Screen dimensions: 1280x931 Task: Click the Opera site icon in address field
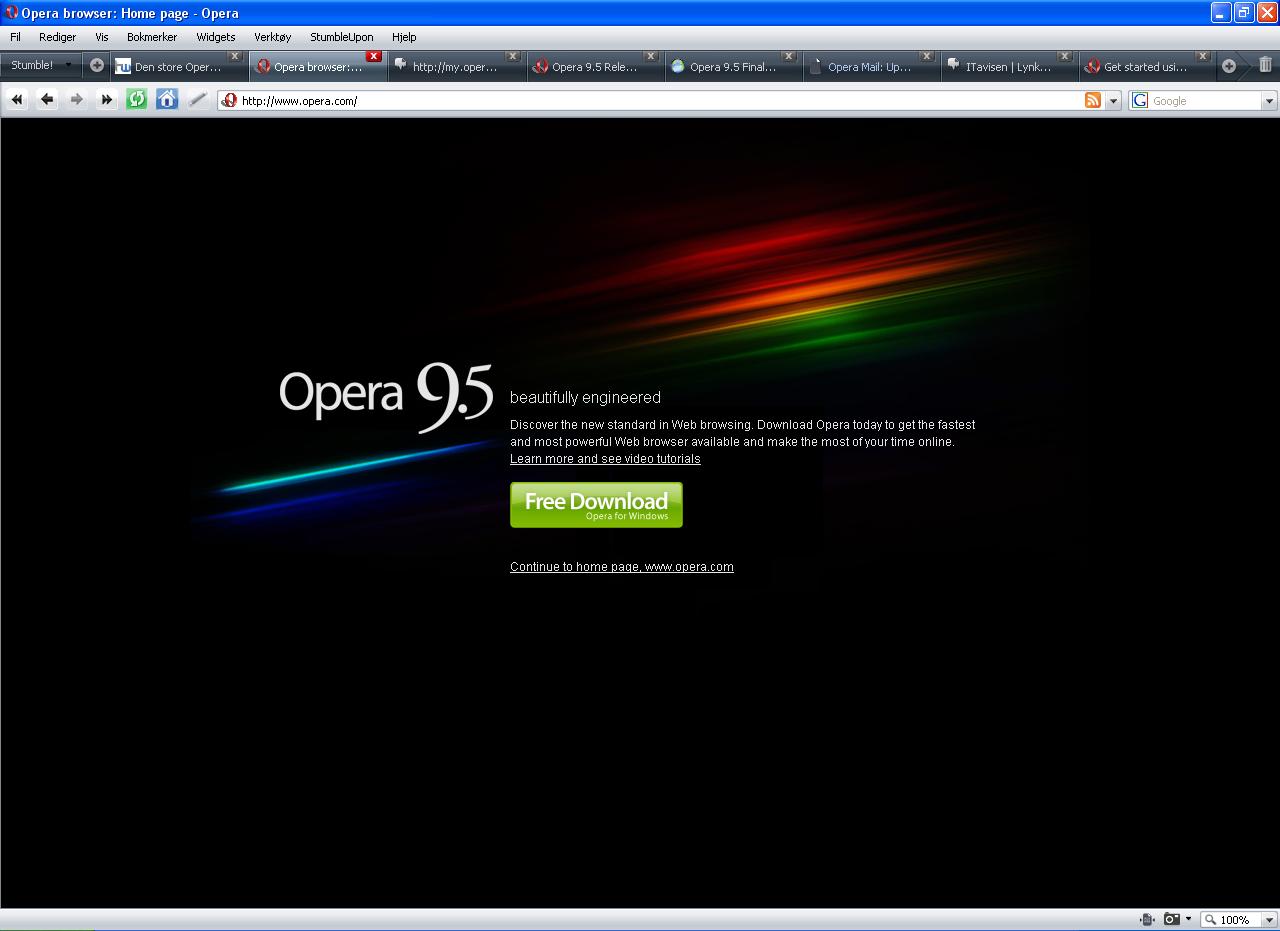[x=229, y=100]
